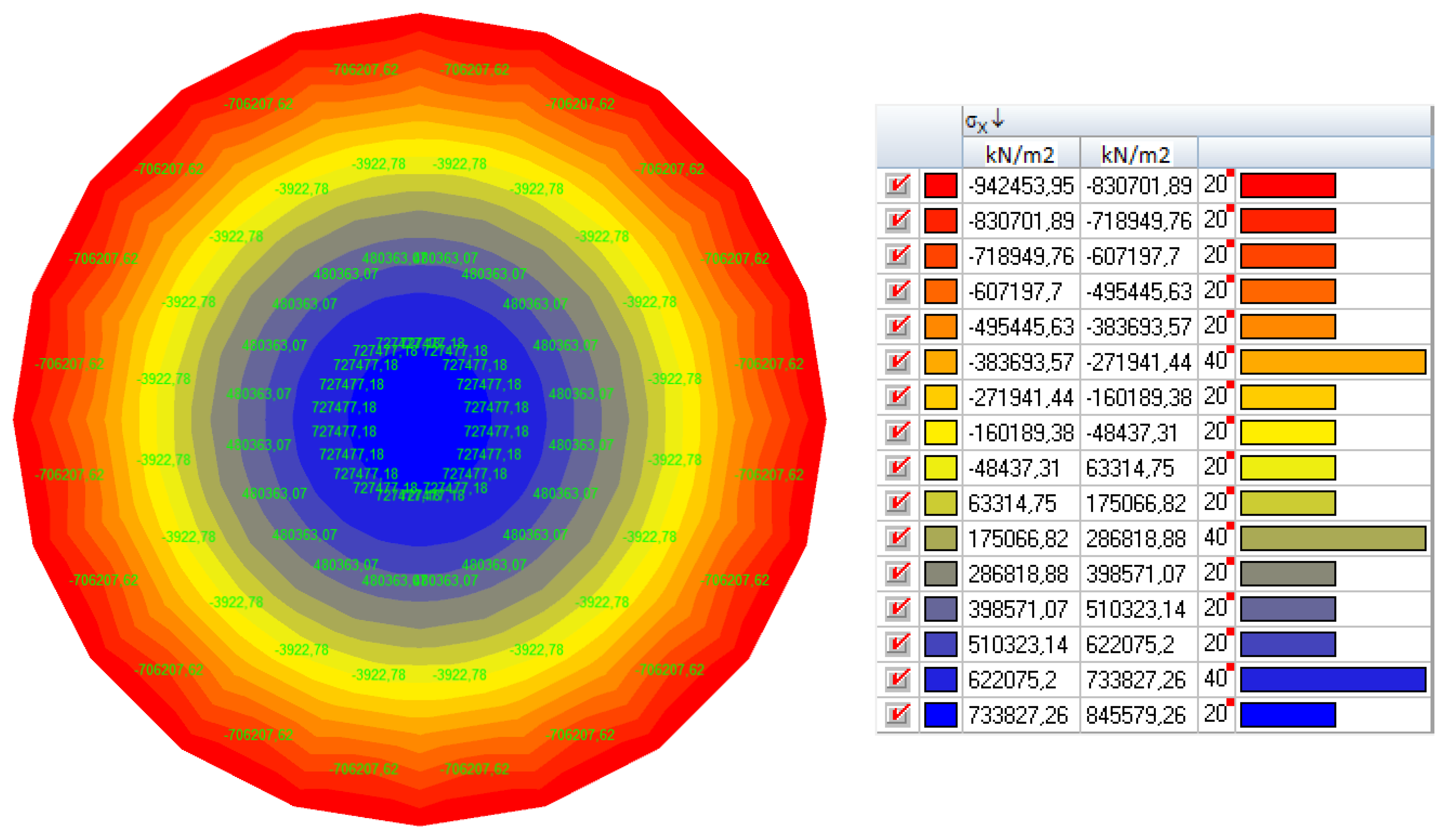
Task: Select the upper bound cell 845579,26
Action: [x=1136, y=715]
